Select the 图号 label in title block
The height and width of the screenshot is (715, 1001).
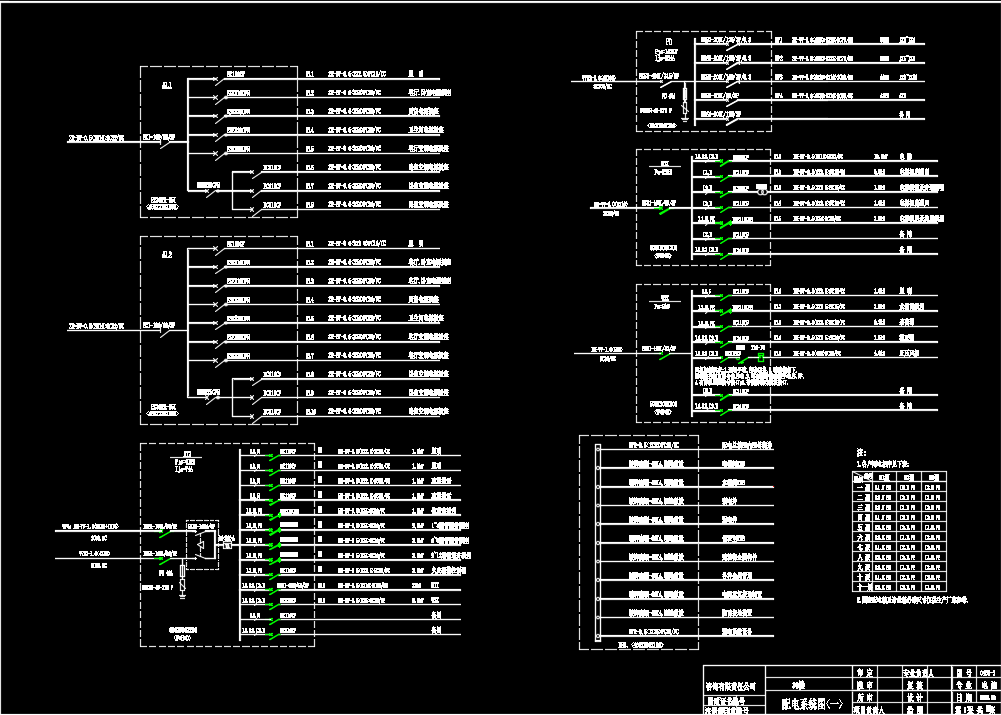point(964,672)
